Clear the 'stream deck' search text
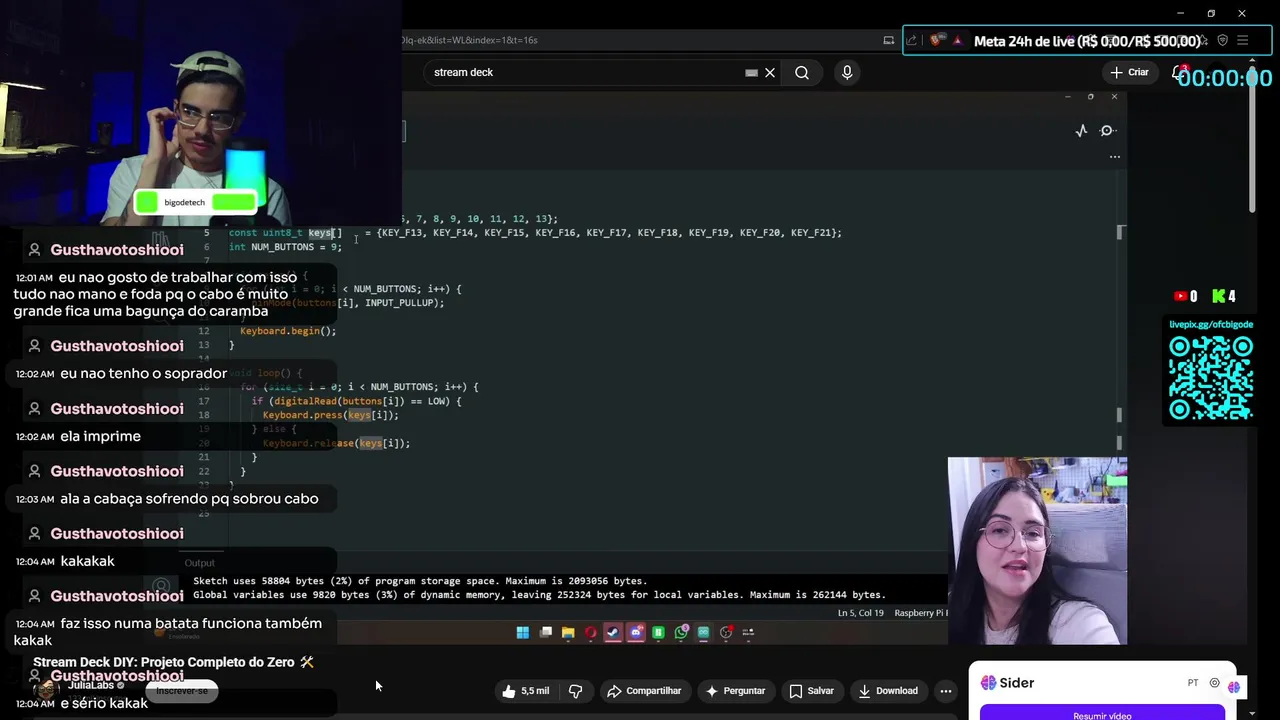This screenshot has width=1280, height=720. click(x=770, y=72)
